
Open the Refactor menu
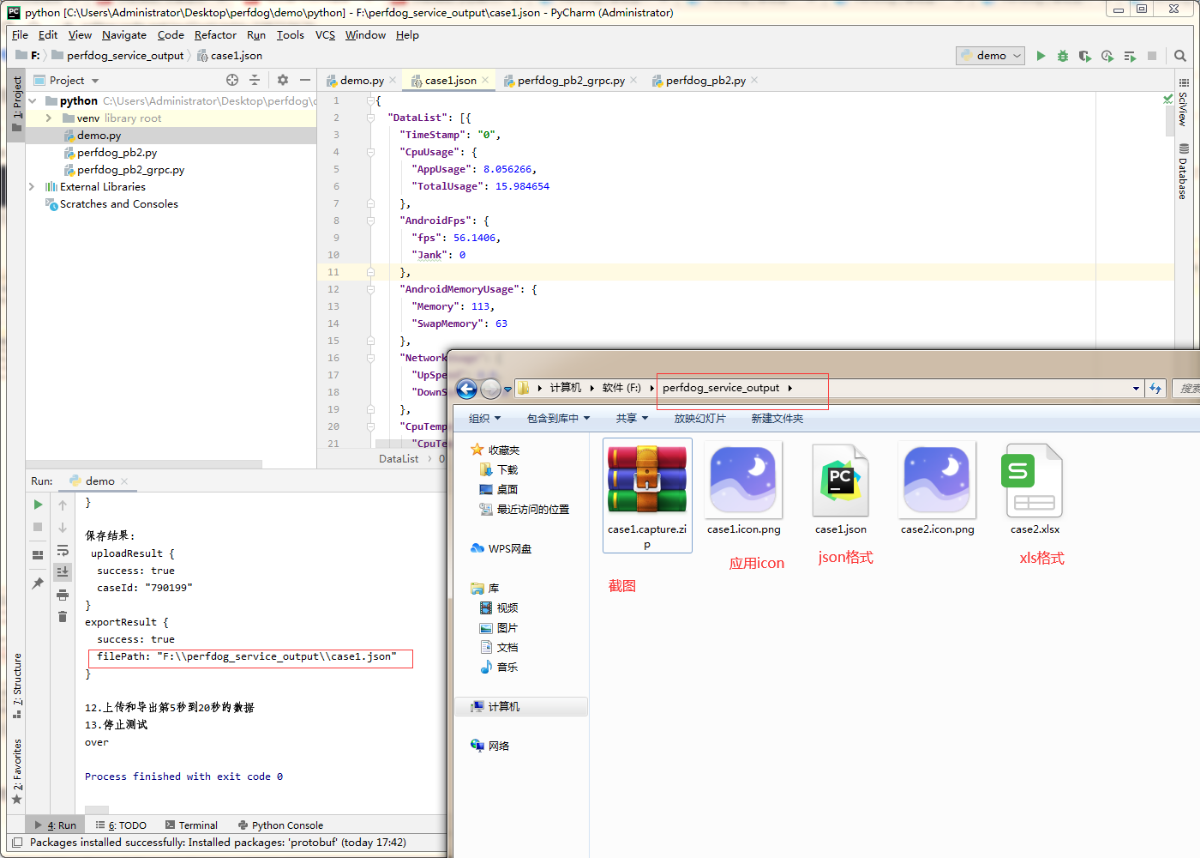point(215,35)
